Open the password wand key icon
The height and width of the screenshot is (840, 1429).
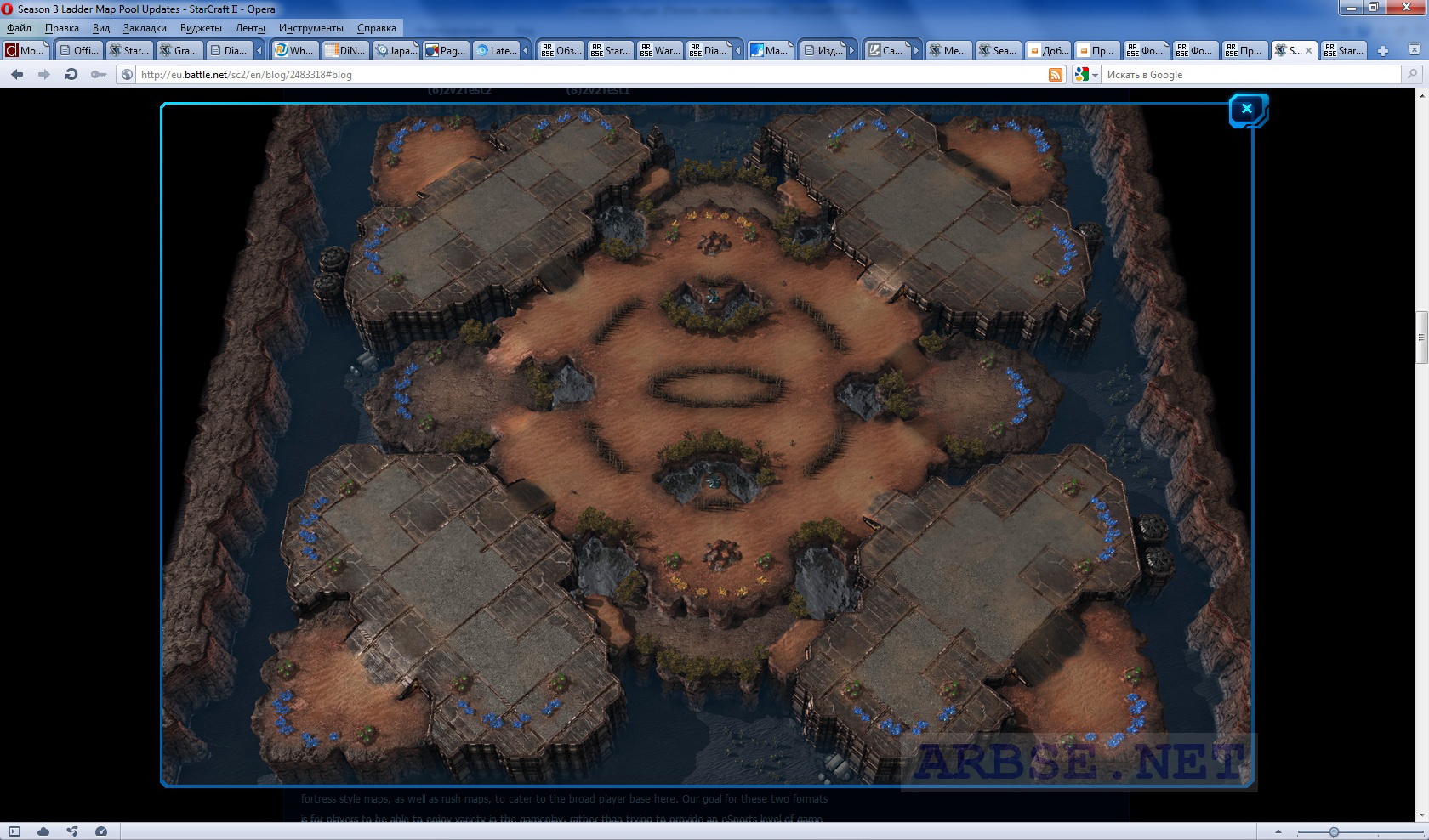(x=99, y=75)
